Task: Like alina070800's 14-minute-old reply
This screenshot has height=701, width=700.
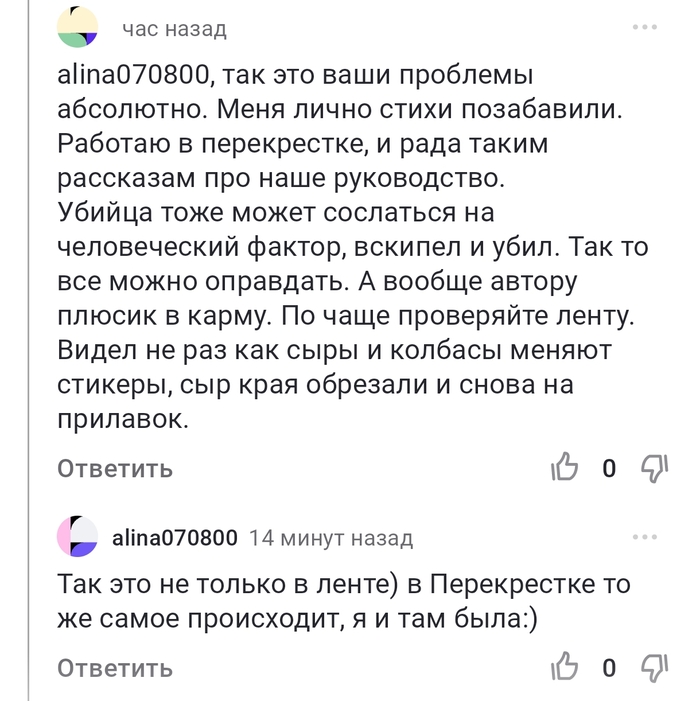Action: click(x=565, y=667)
